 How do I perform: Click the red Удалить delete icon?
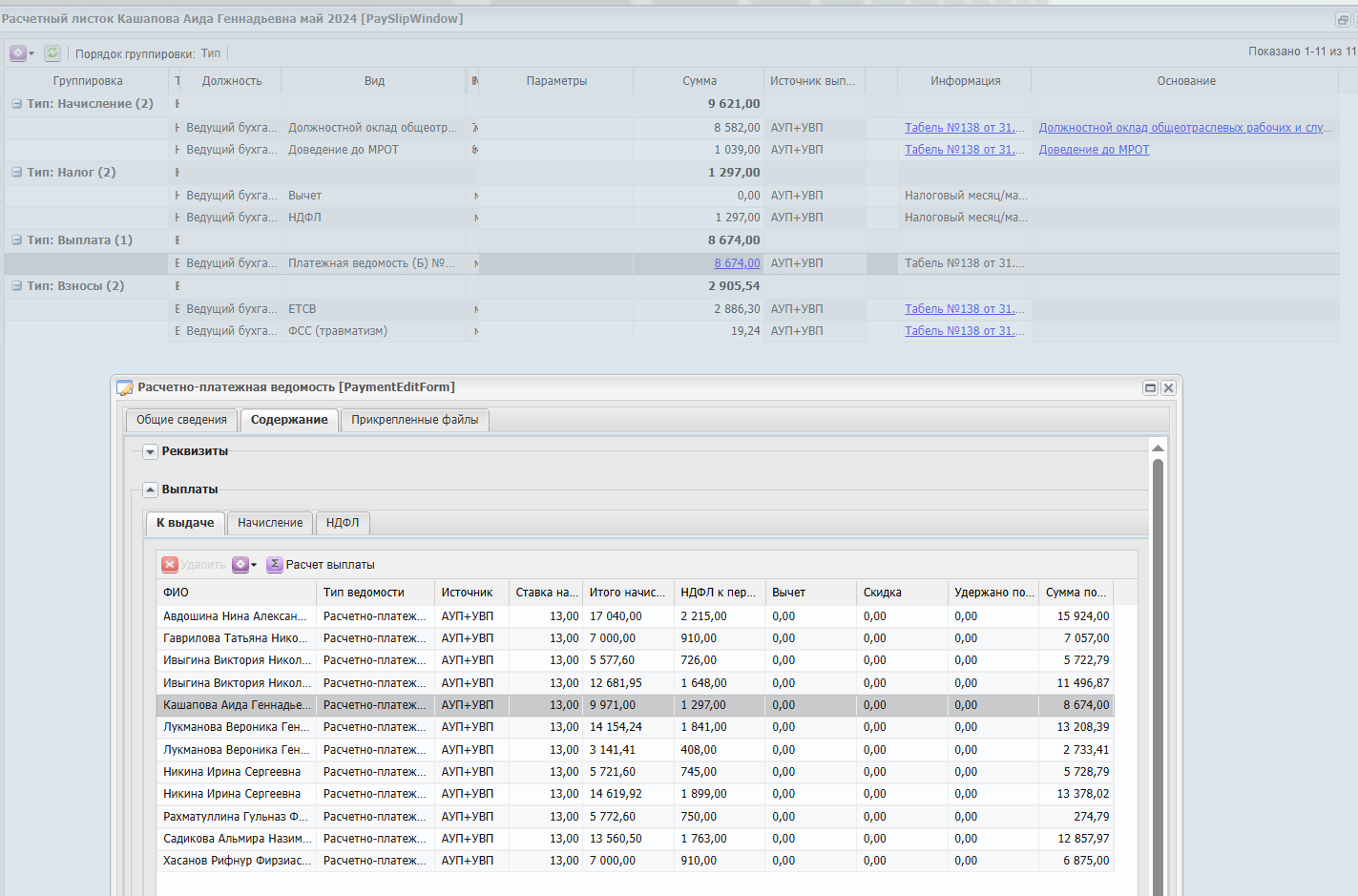click(x=170, y=565)
